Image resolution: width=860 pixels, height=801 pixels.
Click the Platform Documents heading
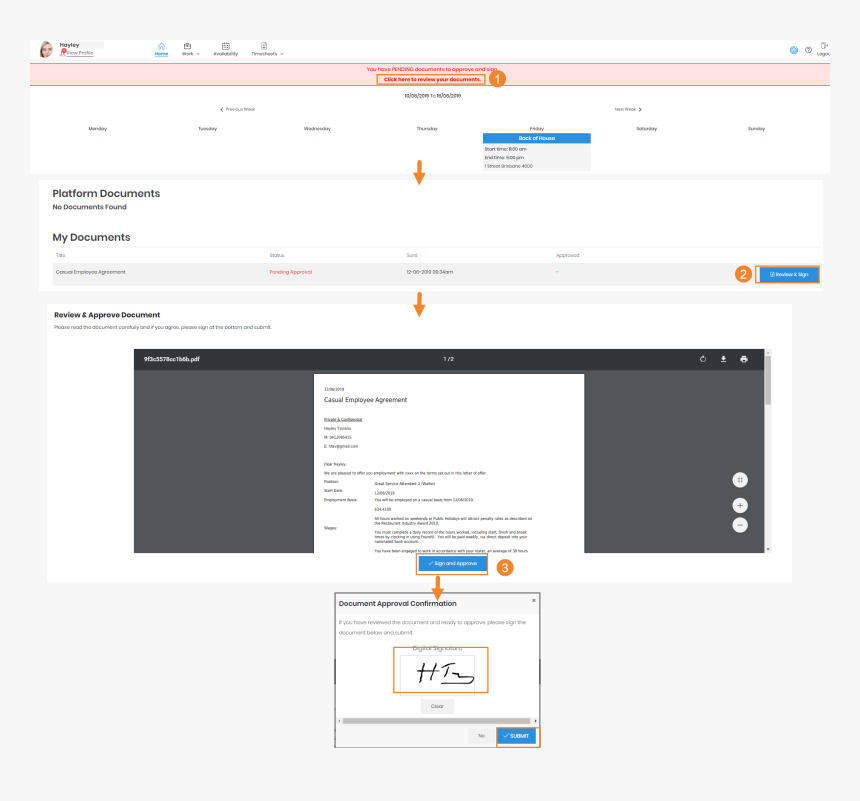106,194
